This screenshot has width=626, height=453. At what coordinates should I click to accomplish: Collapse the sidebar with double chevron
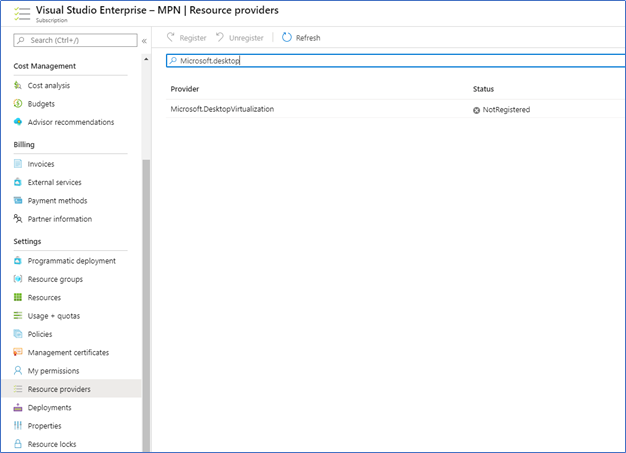click(144, 41)
